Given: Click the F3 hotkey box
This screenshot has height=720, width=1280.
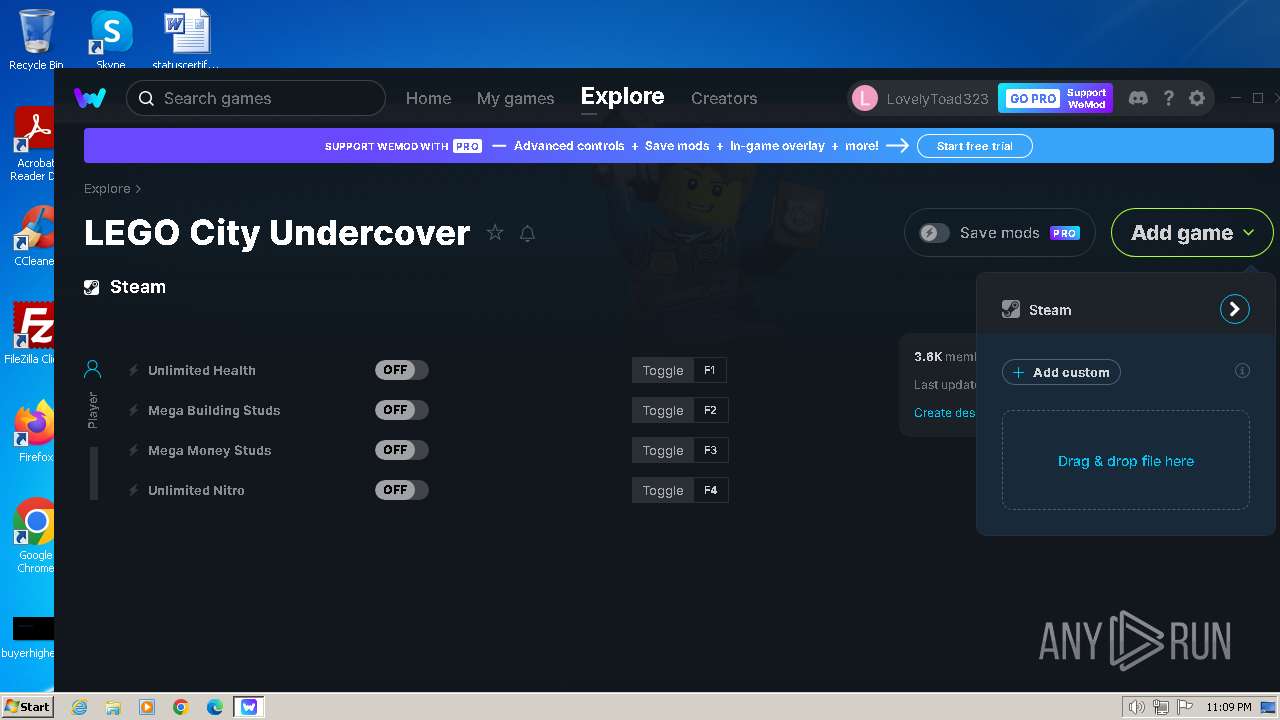Looking at the screenshot, I should (710, 450).
